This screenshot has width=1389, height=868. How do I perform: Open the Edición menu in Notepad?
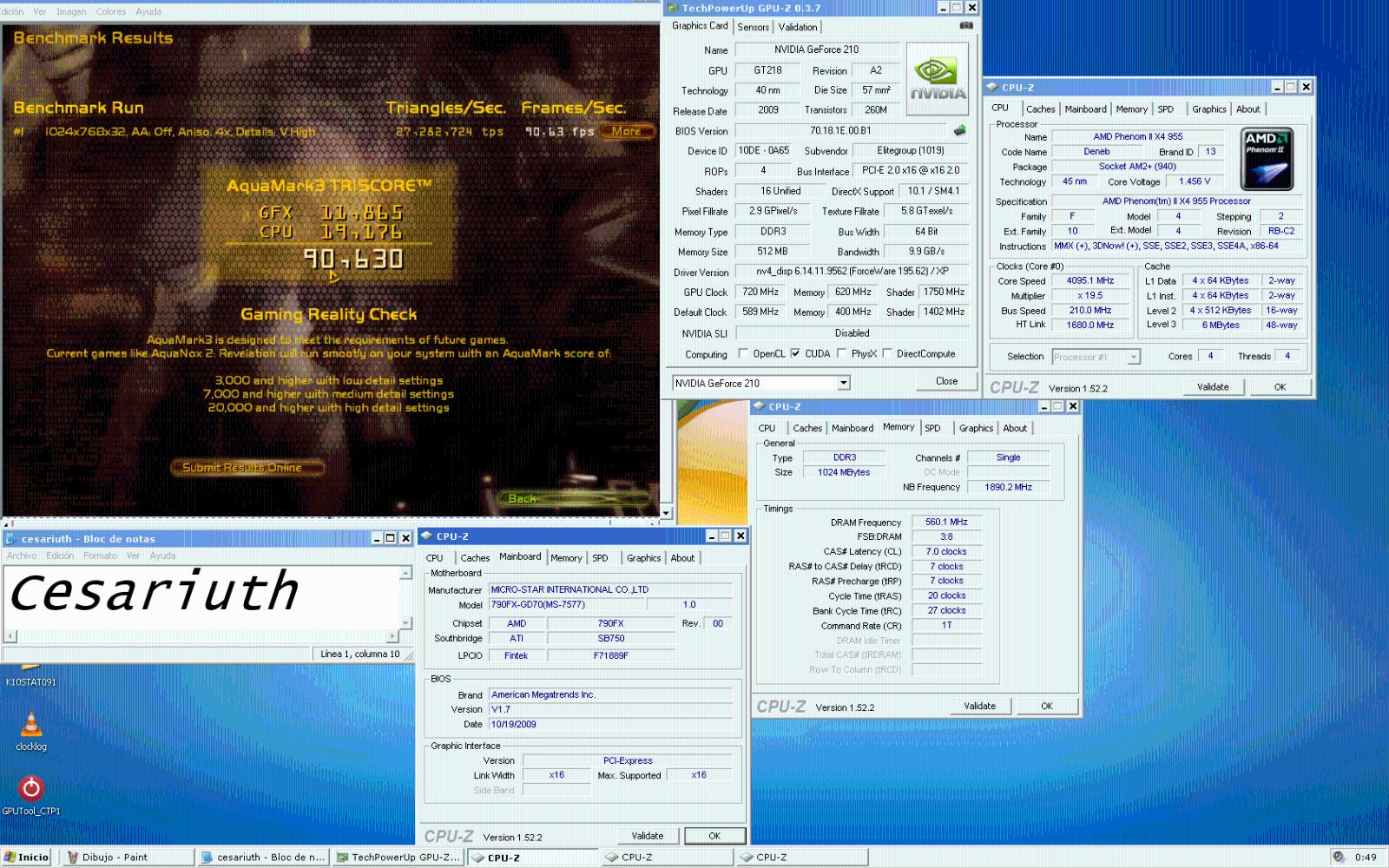pyautogui.click(x=60, y=556)
